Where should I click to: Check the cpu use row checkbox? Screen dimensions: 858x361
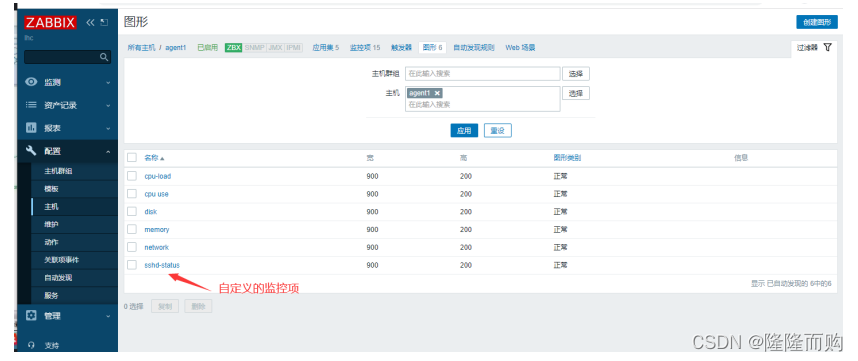132,194
